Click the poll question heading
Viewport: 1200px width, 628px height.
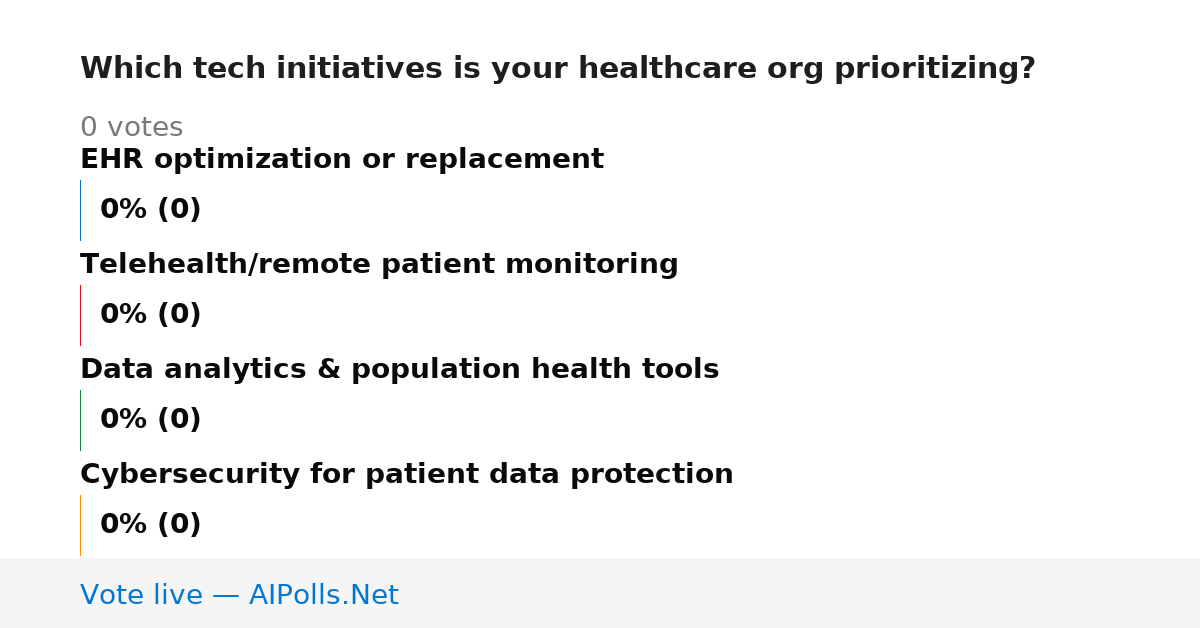(x=558, y=69)
